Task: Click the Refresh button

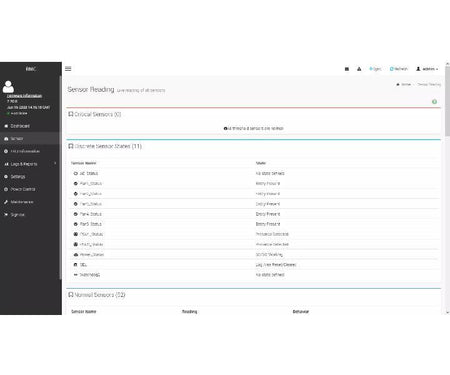Action: [x=399, y=69]
